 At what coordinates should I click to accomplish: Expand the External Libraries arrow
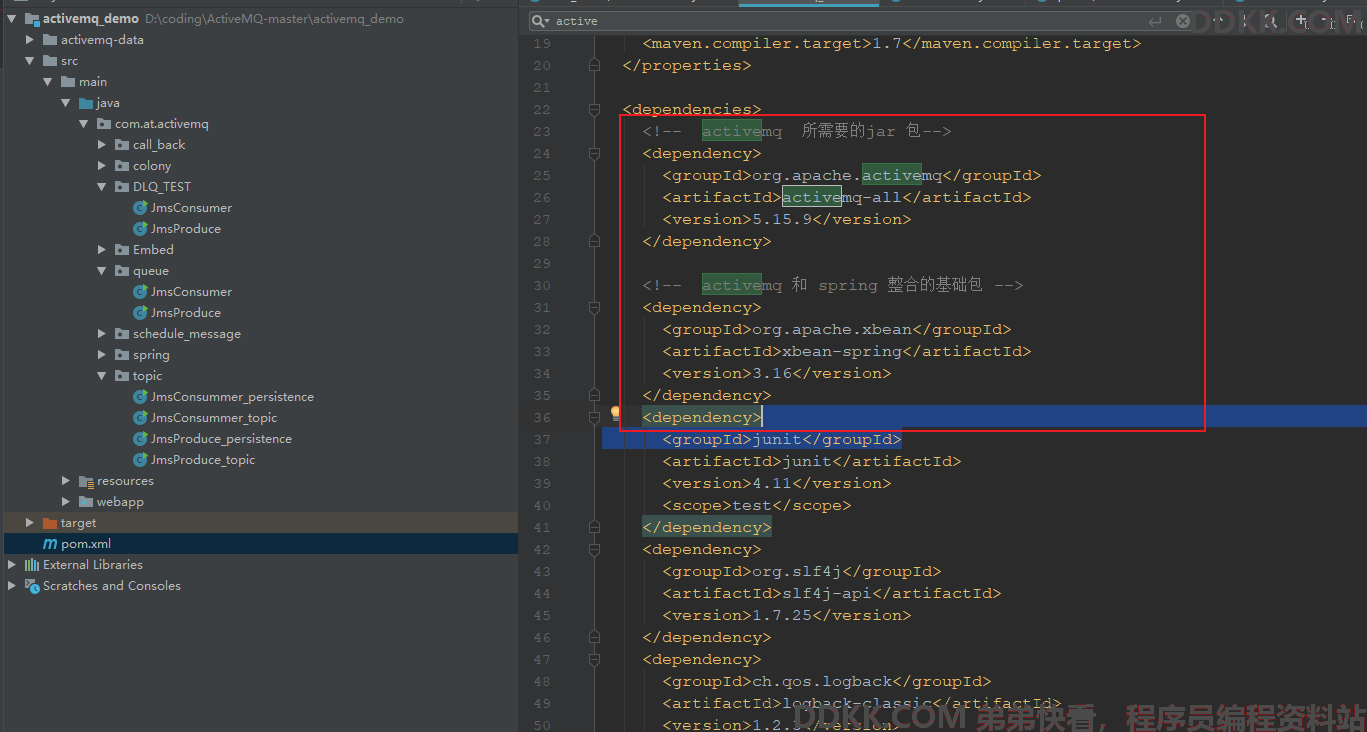(12, 565)
